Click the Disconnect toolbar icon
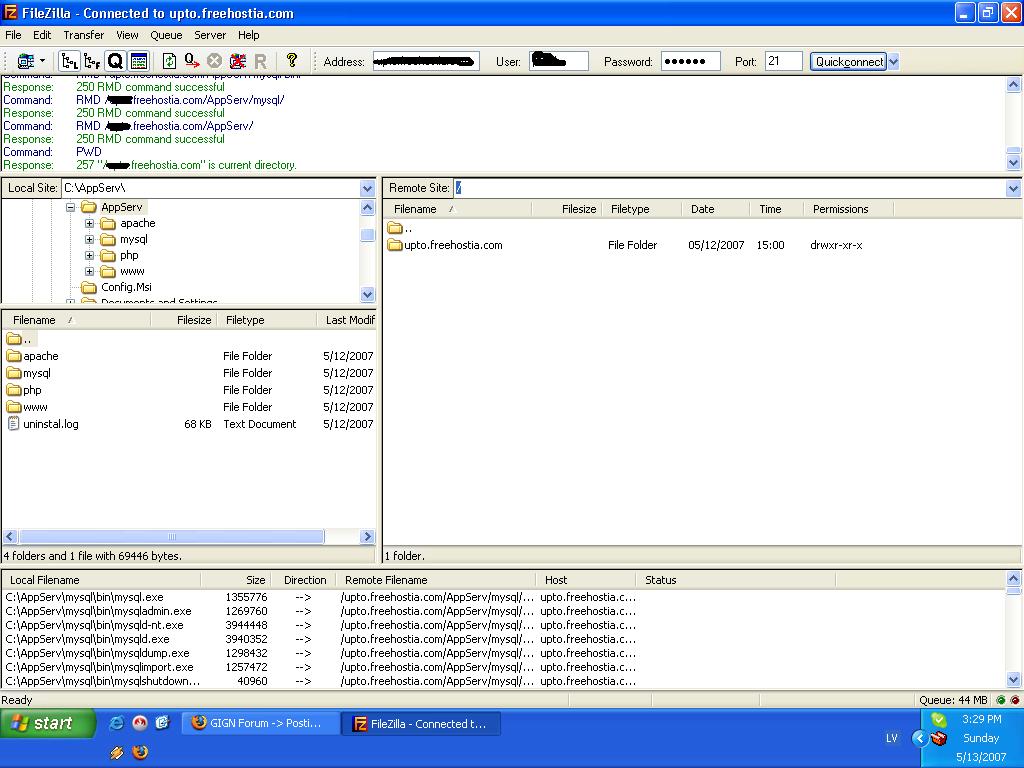The height and width of the screenshot is (768, 1024). point(238,61)
